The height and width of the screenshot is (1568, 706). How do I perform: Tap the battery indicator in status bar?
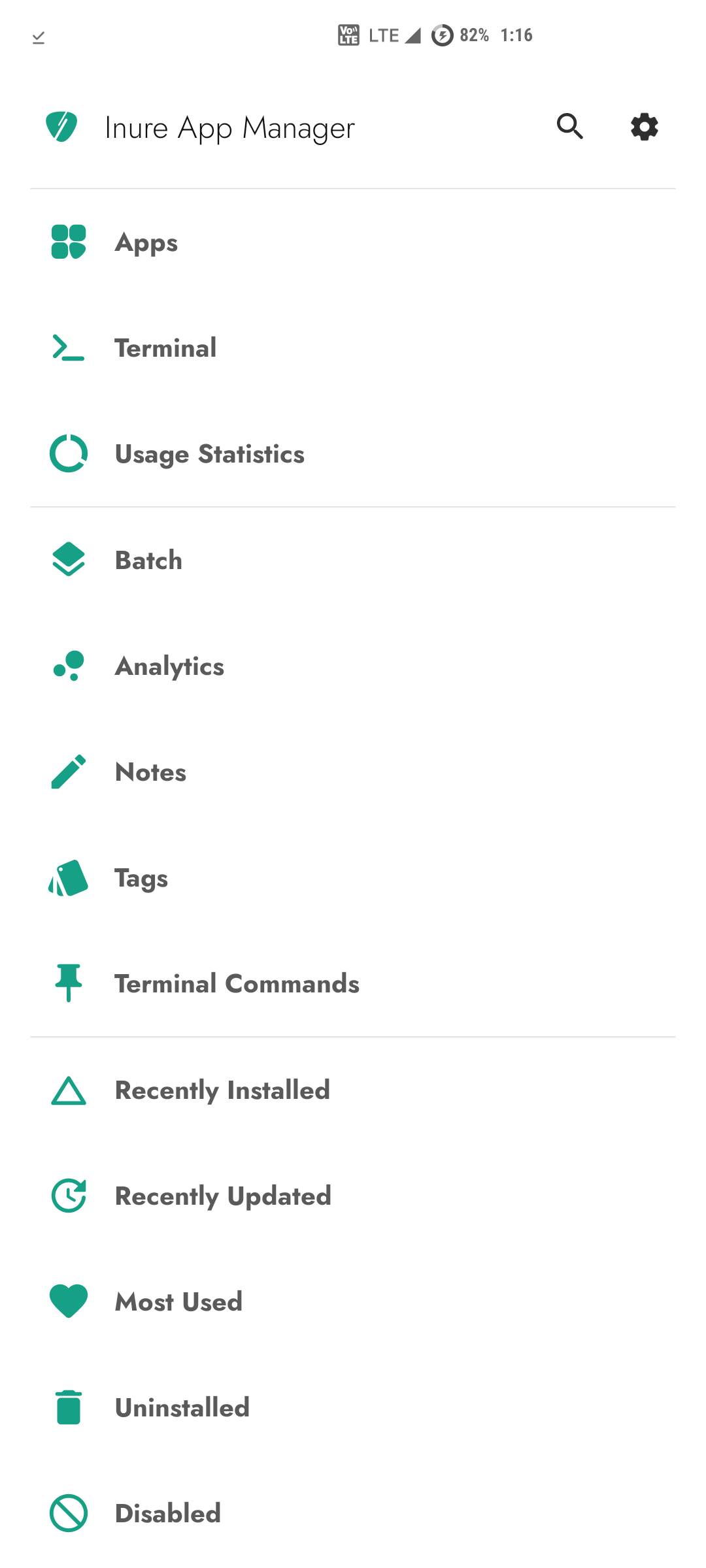[x=460, y=35]
